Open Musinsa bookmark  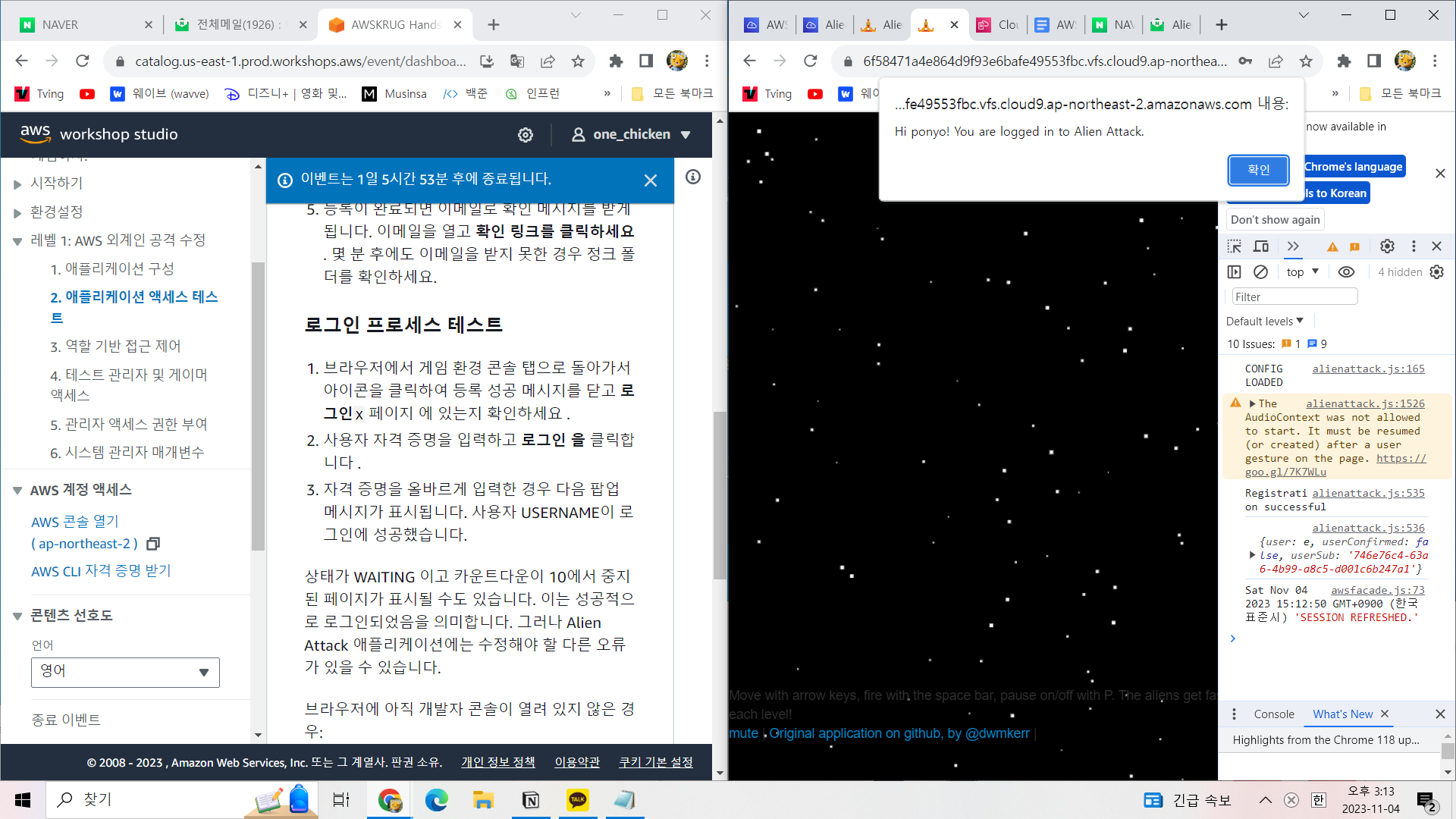coord(394,93)
